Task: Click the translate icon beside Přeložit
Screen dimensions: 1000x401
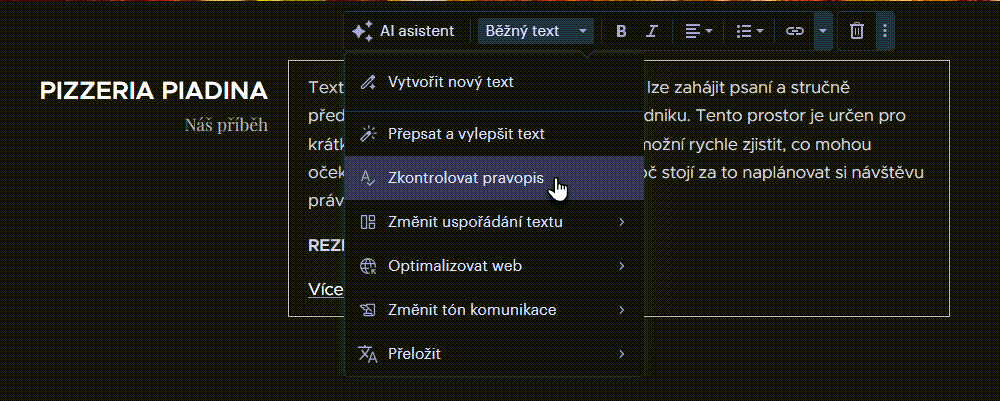Action: pyautogui.click(x=367, y=354)
